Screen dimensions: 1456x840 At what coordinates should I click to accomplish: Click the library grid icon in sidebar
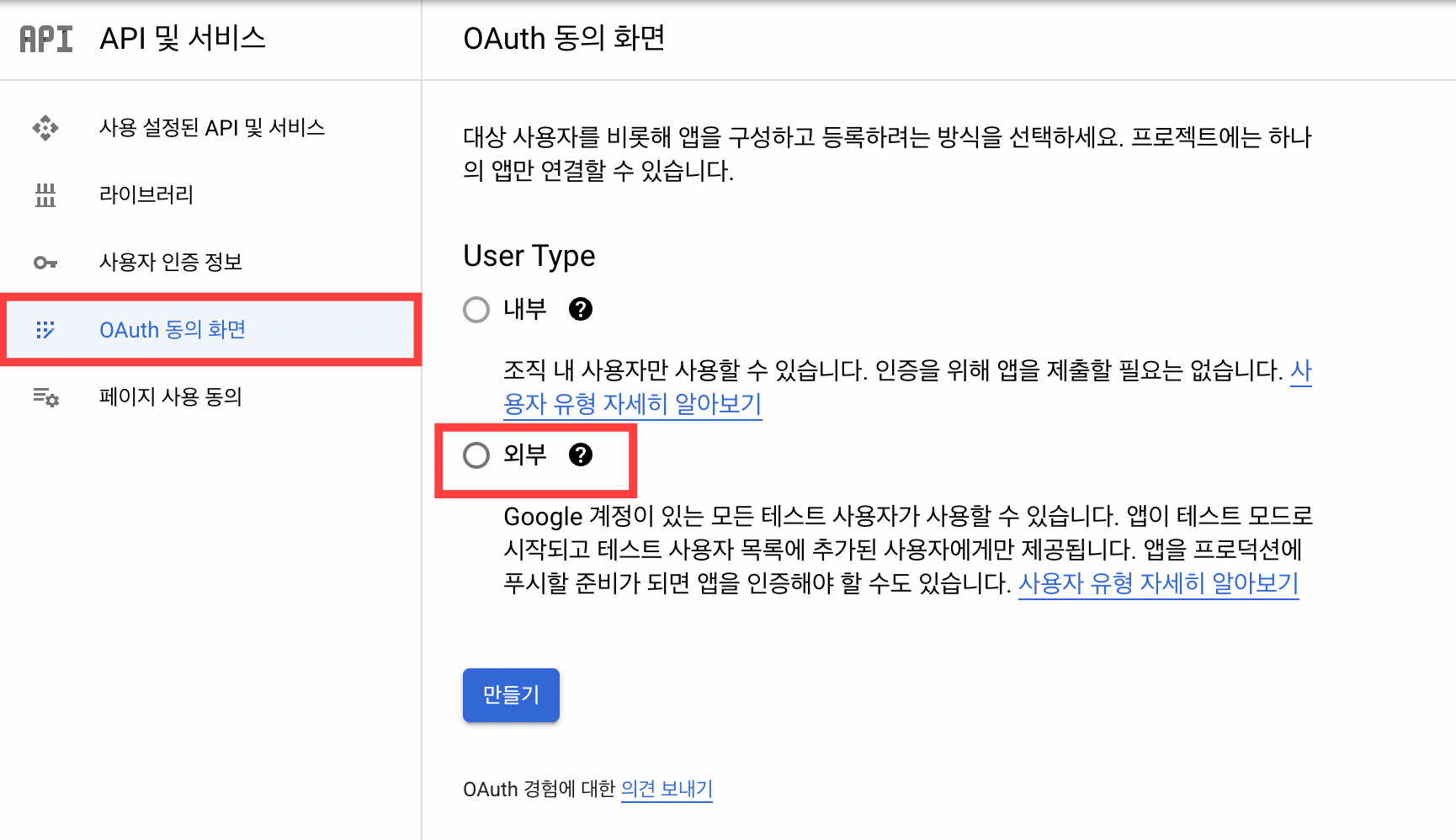click(x=45, y=195)
